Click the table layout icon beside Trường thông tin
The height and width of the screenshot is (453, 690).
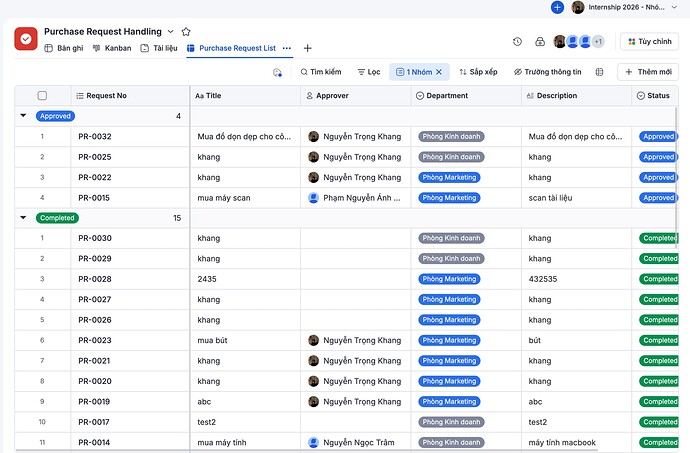pyautogui.click(x=599, y=72)
